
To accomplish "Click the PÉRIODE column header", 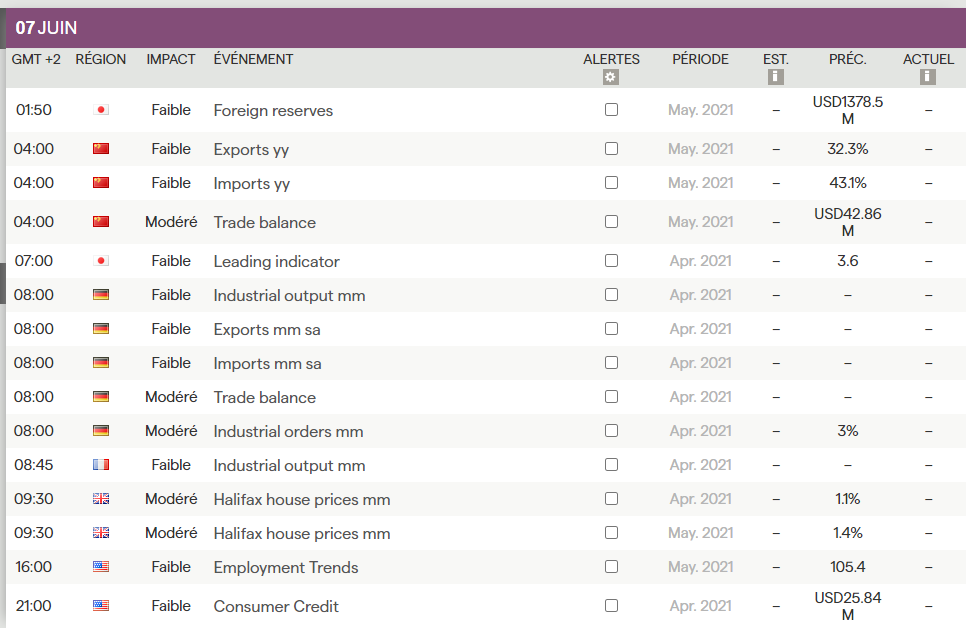I will pyautogui.click(x=700, y=59).
